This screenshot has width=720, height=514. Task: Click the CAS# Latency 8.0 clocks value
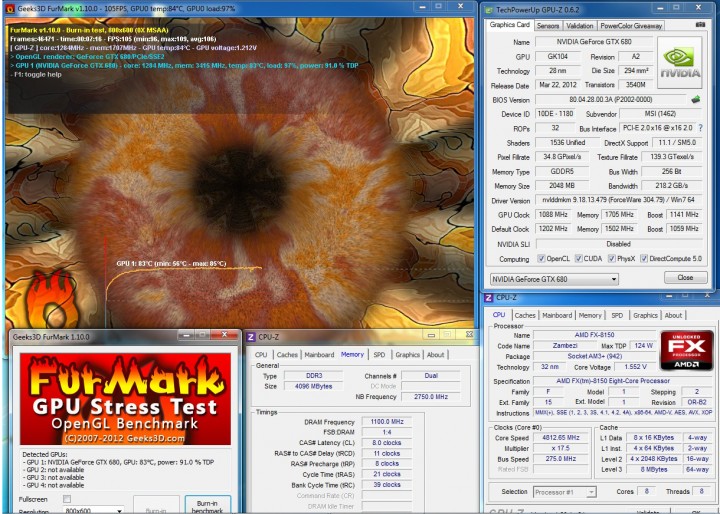click(387, 443)
